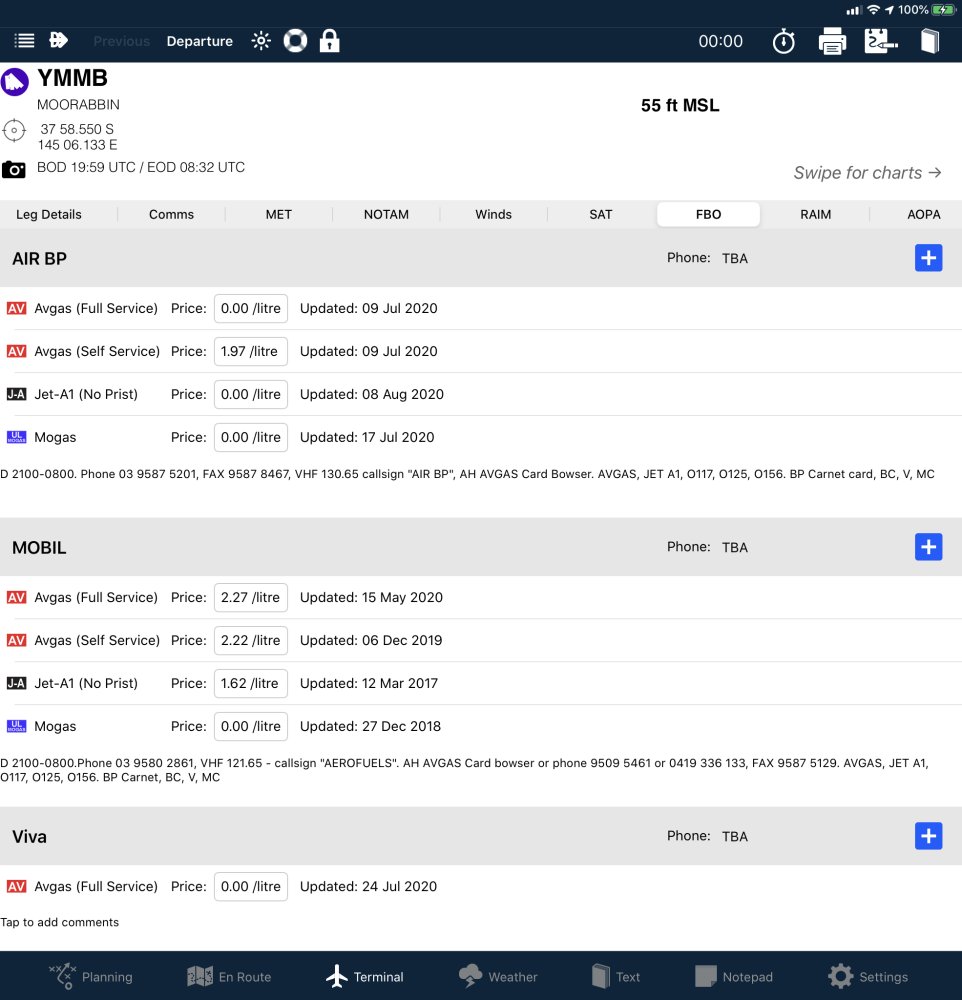
Task: Edit AIR BP Avgas Self Service 1.97 price
Action: [251, 351]
